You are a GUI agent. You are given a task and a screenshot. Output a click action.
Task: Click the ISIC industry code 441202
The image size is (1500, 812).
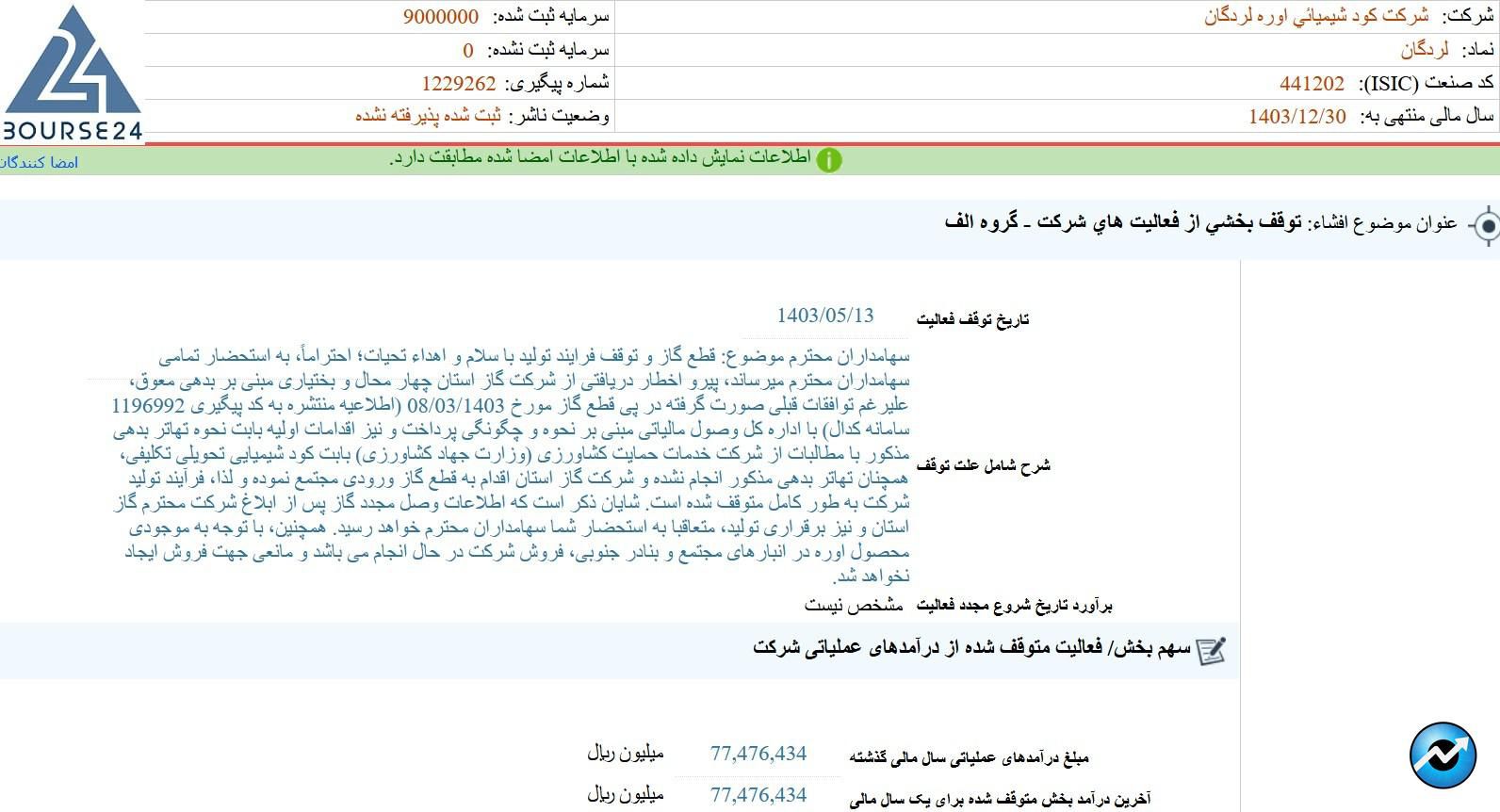coord(1312,84)
